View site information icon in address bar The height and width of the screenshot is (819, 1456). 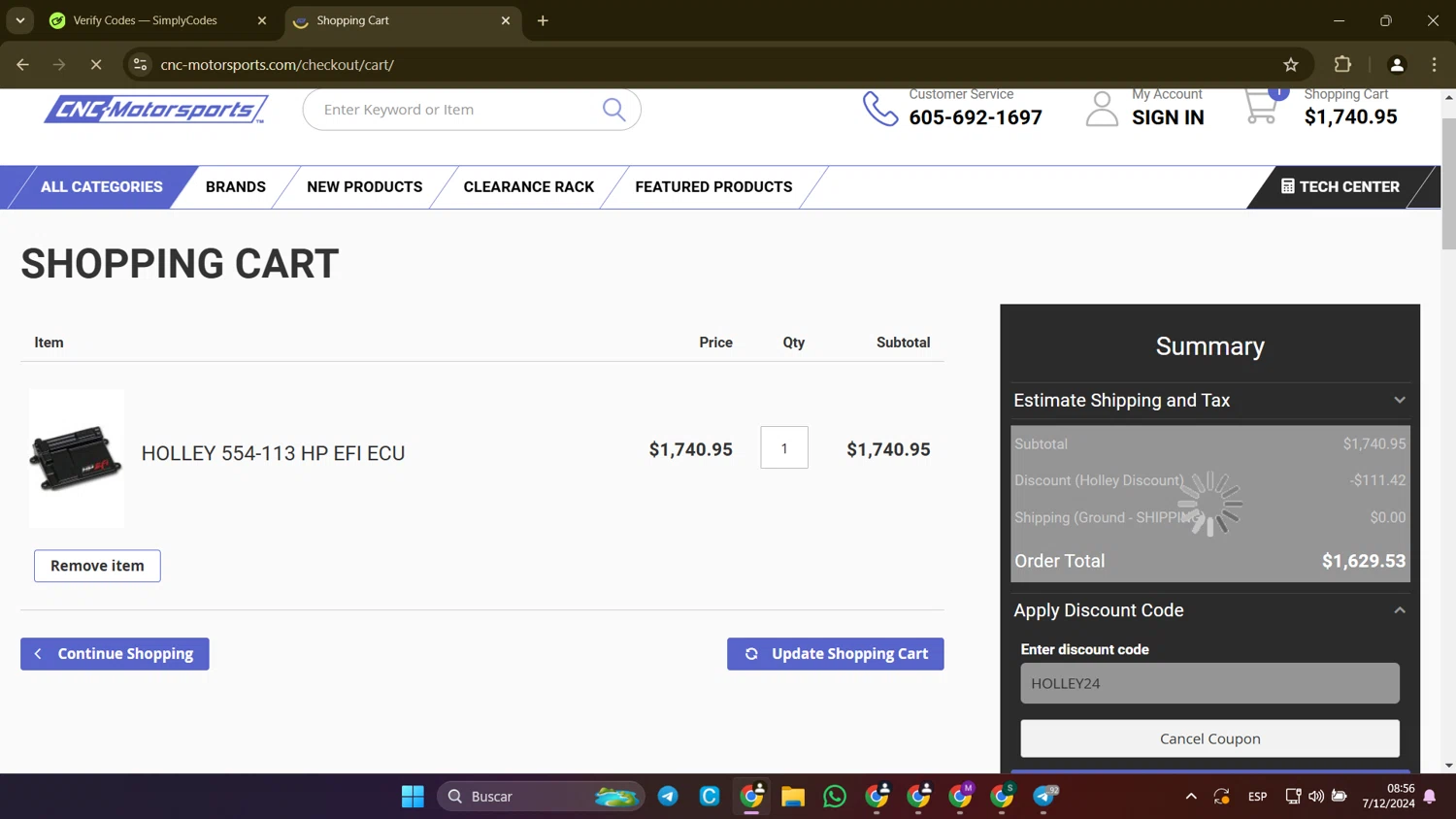point(140,65)
